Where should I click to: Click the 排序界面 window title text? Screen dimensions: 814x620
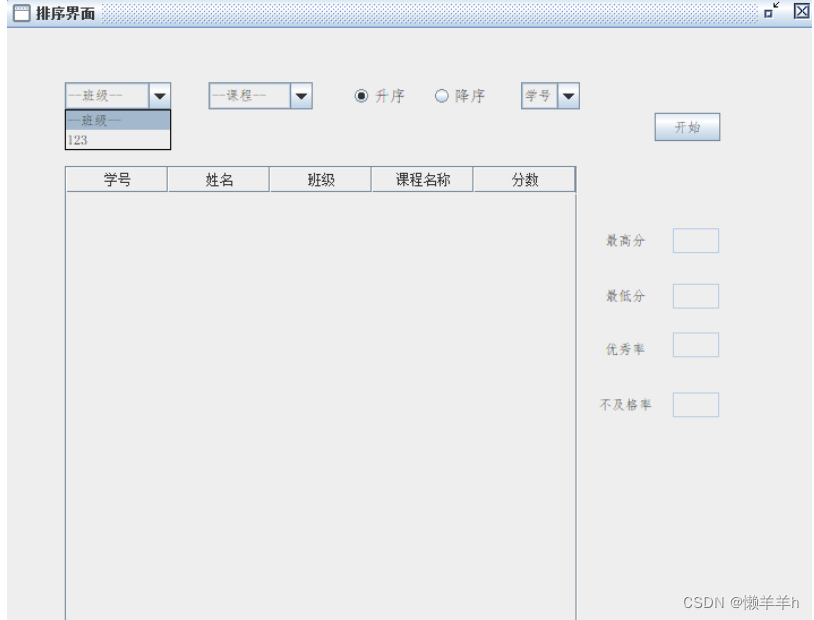pyautogui.click(x=65, y=14)
